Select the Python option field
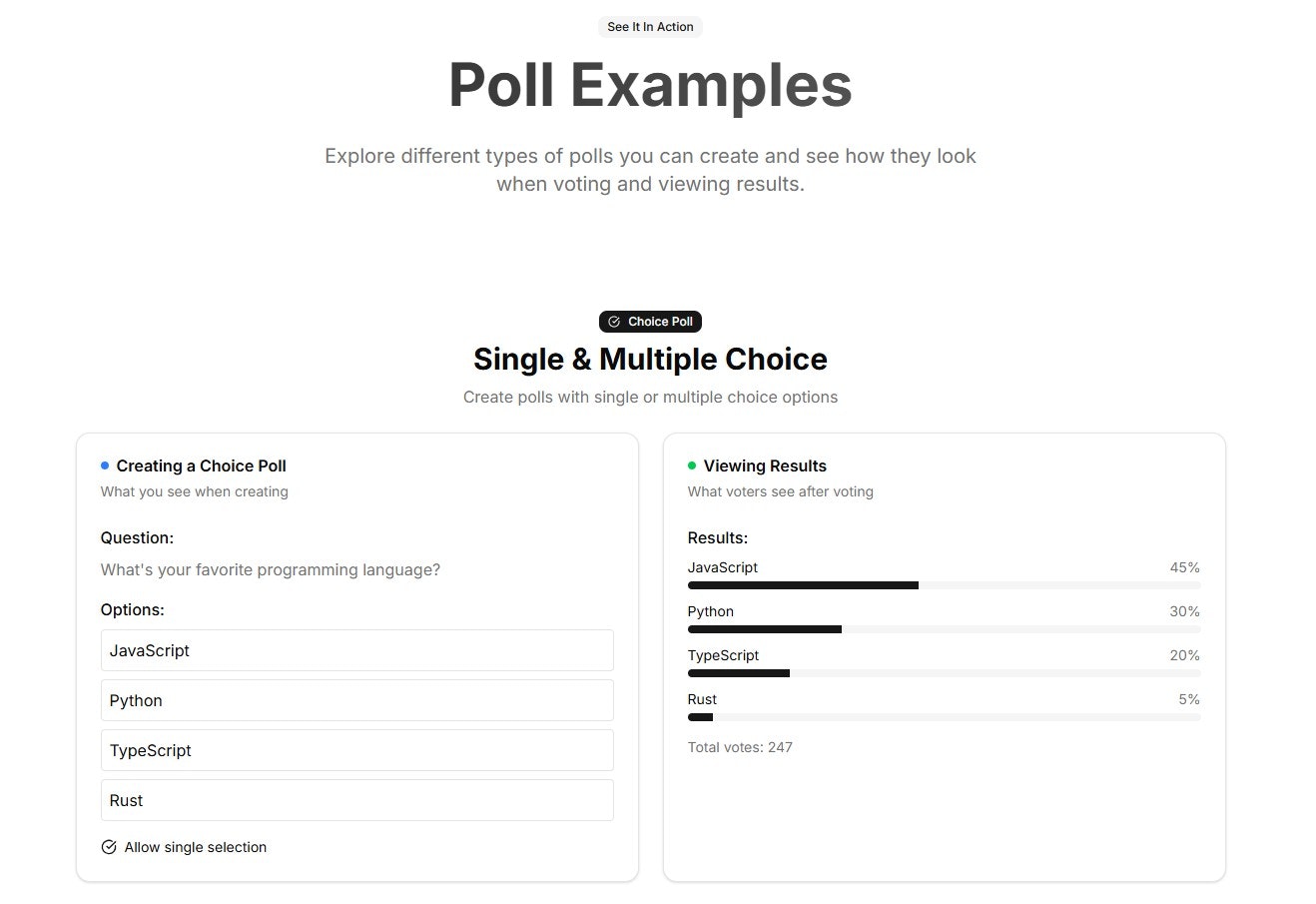The image size is (1316, 904). tap(356, 700)
